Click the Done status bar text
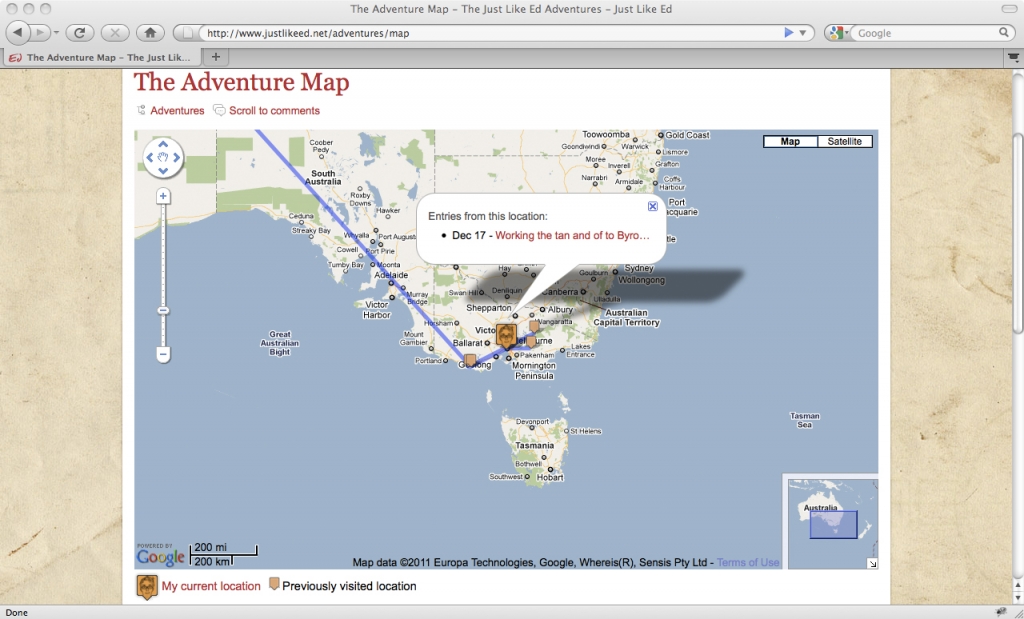 point(17,612)
